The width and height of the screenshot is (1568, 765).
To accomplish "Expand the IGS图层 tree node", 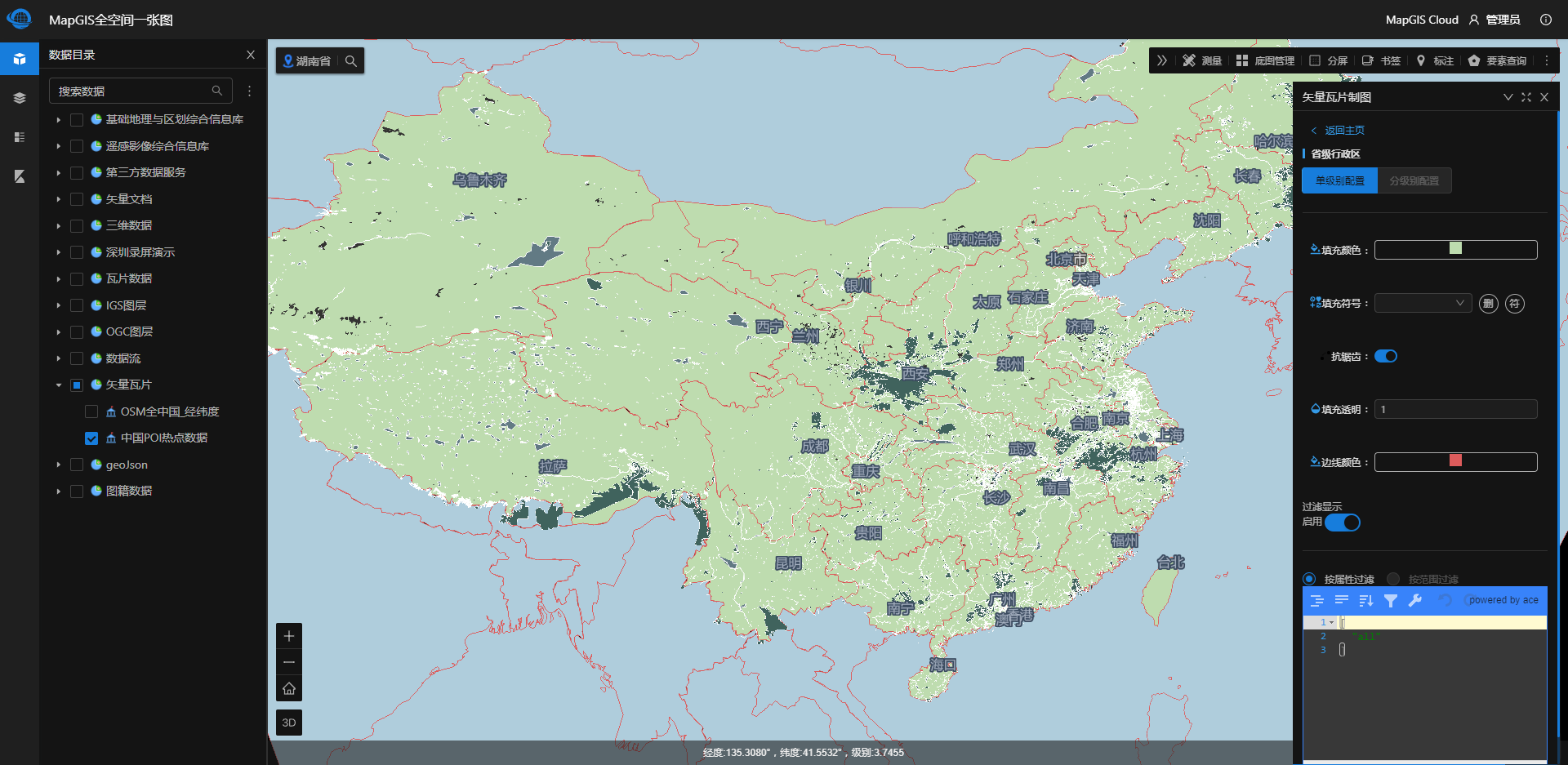I will [x=59, y=305].
